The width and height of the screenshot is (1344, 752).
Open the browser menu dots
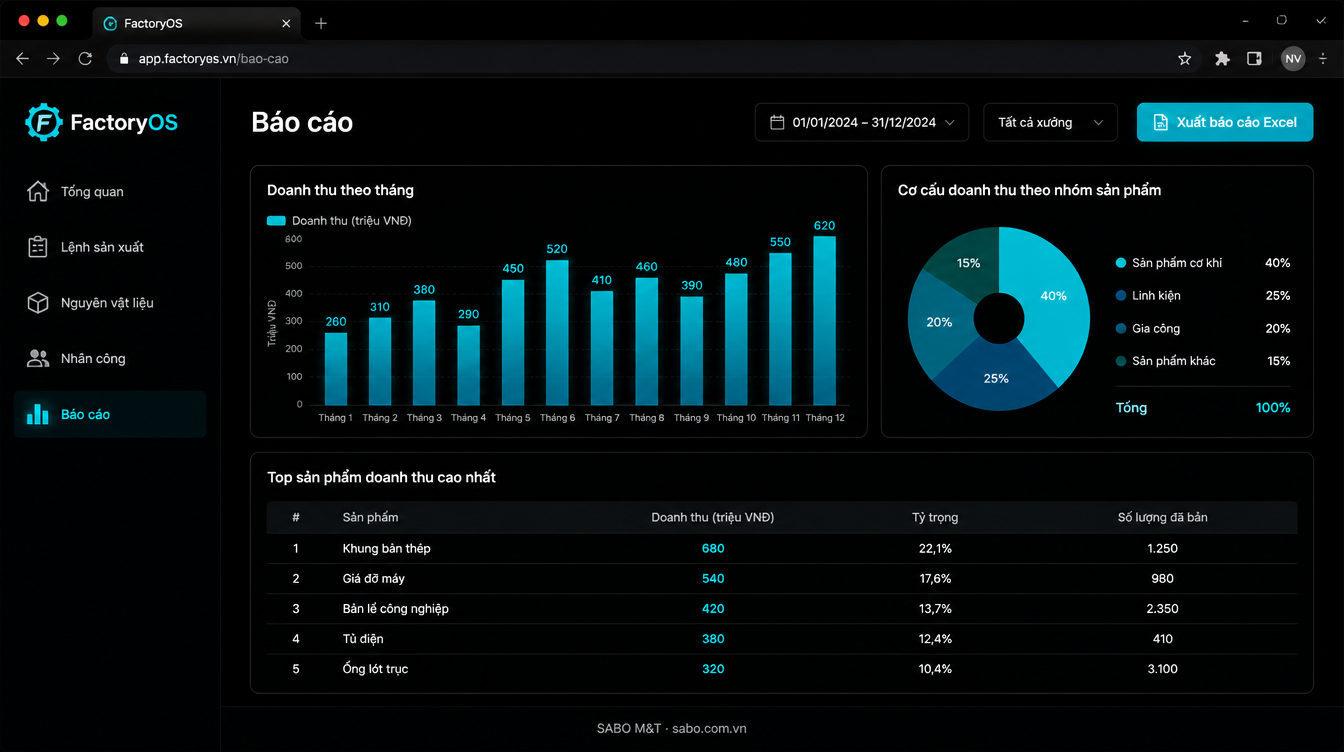click(1323, 59)
